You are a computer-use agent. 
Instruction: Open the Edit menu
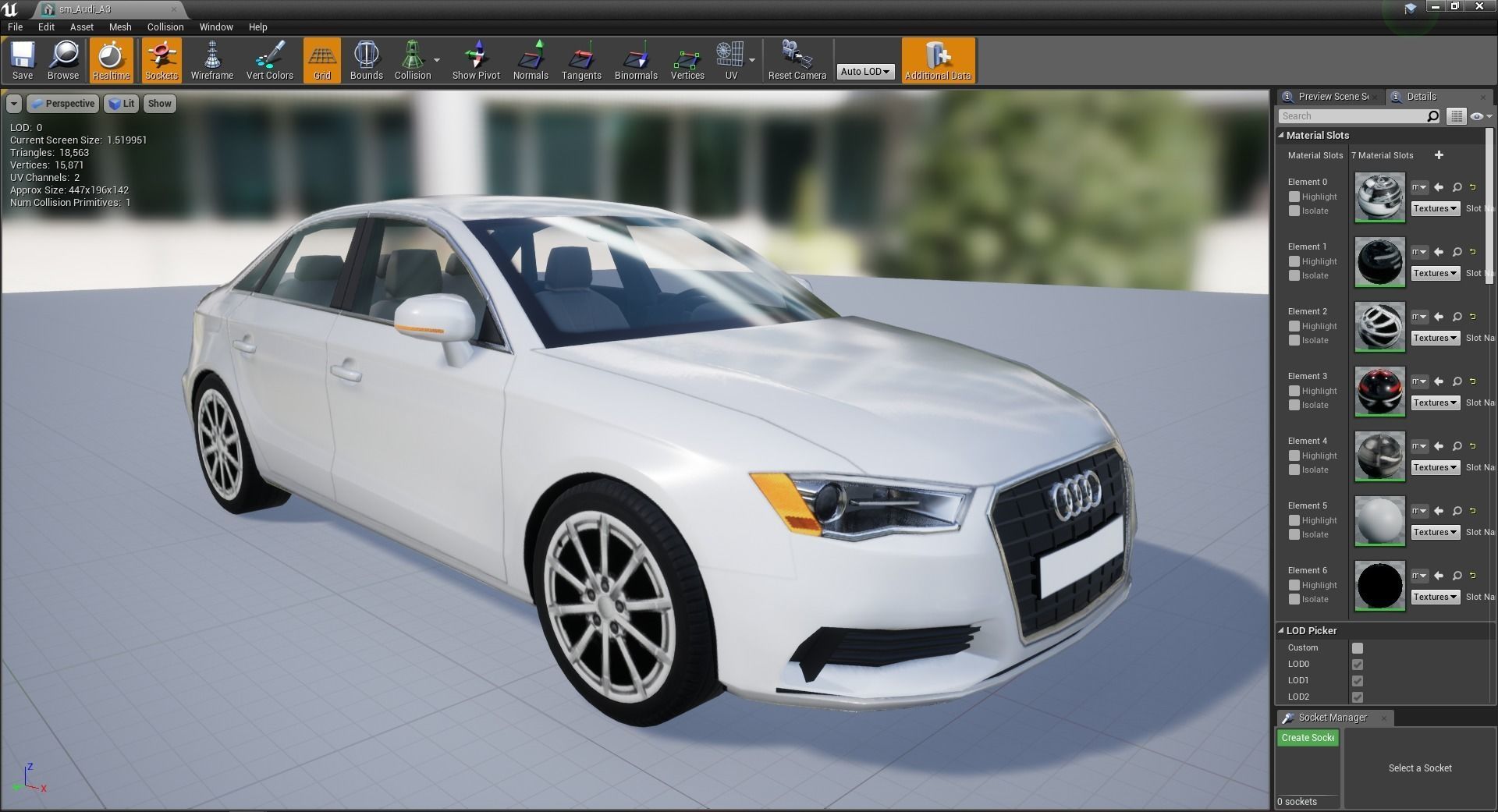click(46, 27)
